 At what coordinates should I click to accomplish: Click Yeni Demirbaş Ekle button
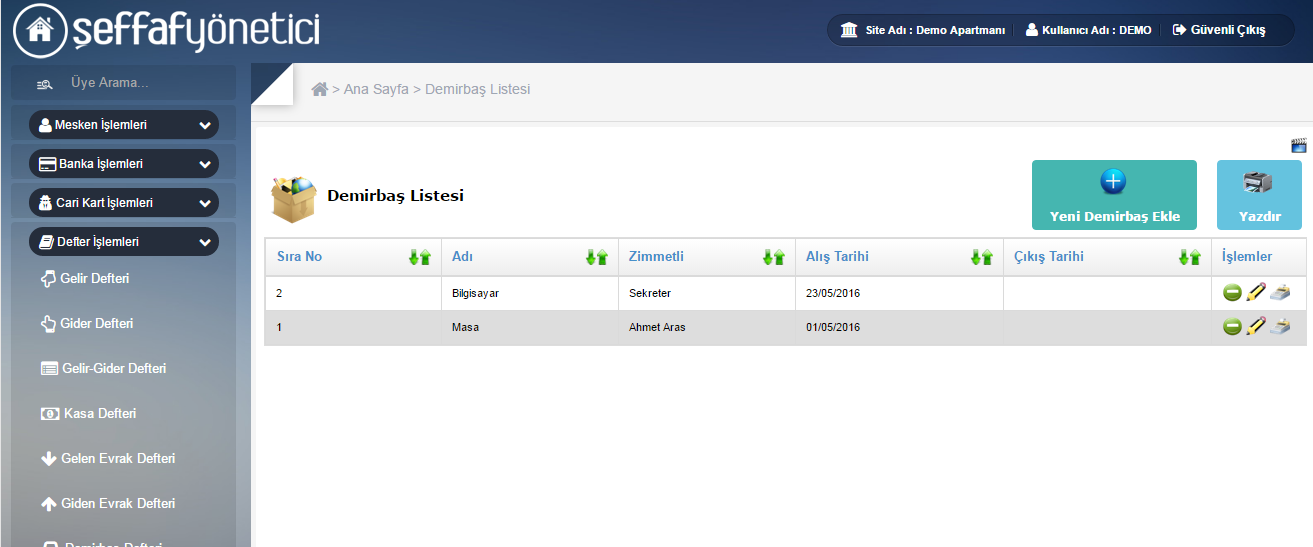pyautogui.click(x=1114, y=195)
